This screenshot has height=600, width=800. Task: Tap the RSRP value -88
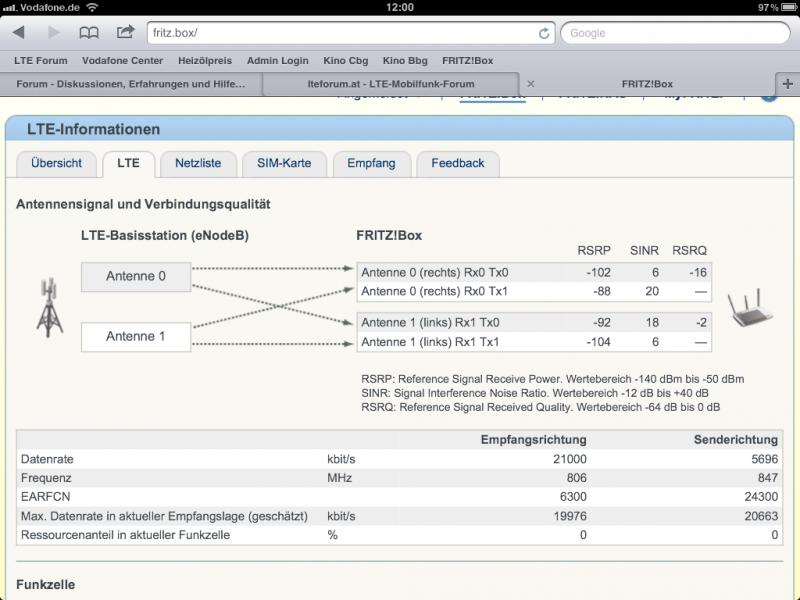(602, 291)
